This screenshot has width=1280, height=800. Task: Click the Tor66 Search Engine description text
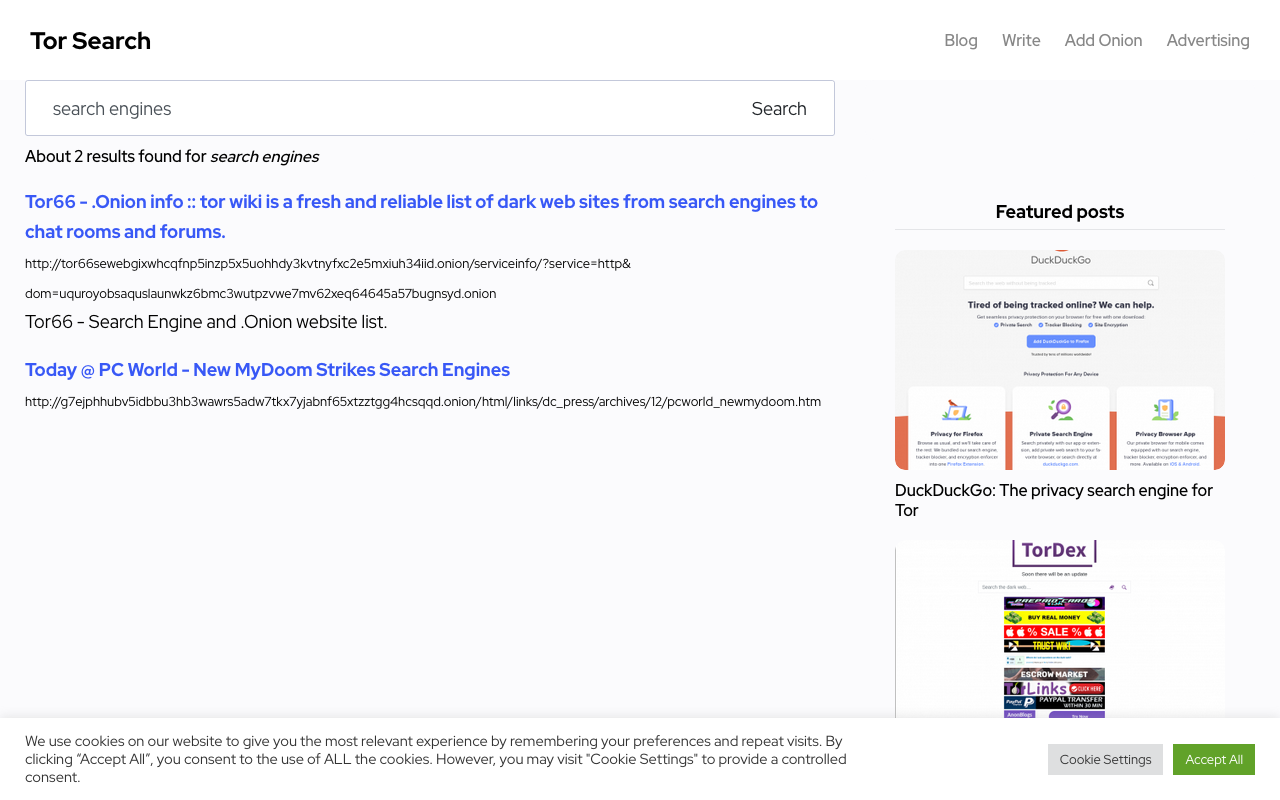[x=206, y=322]
